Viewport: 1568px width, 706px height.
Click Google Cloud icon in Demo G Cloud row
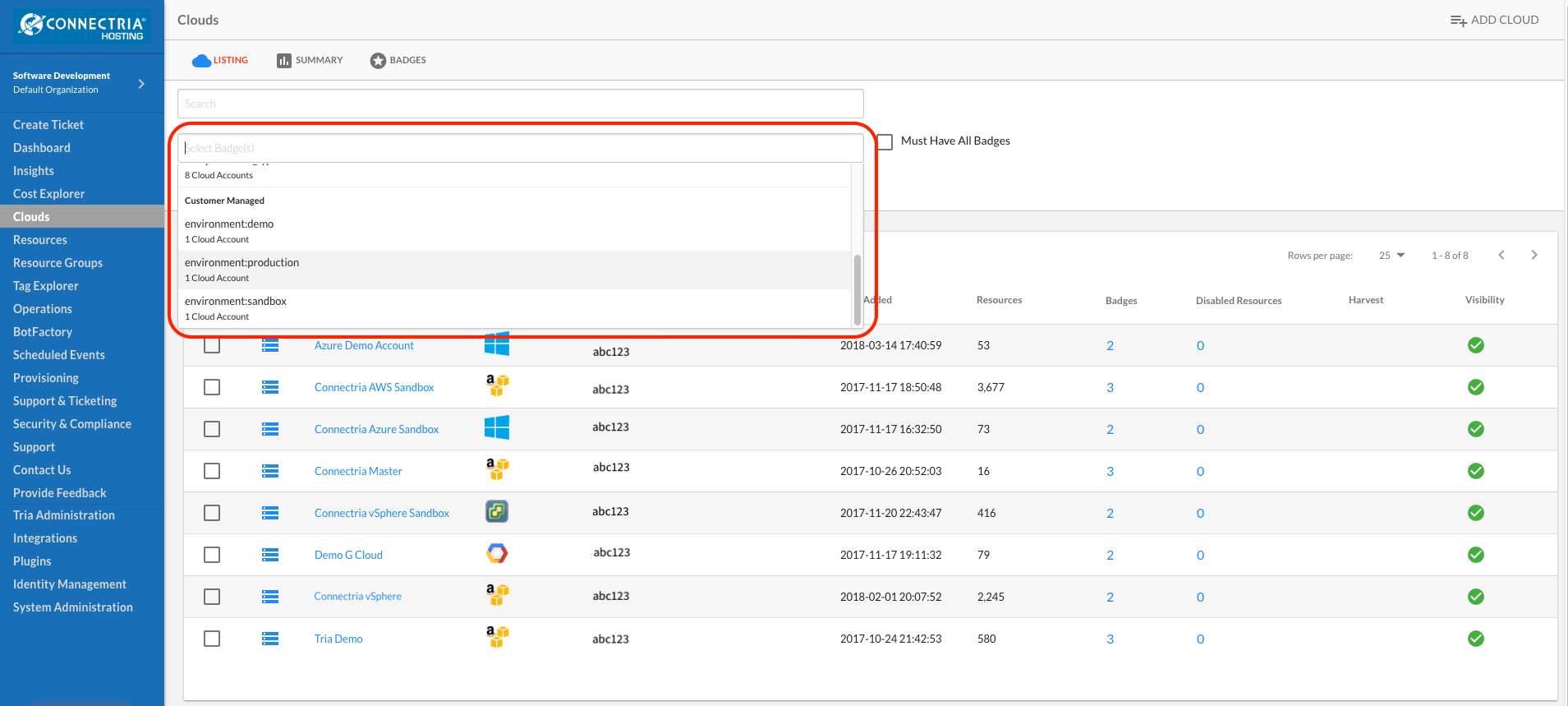click(497, 553)
